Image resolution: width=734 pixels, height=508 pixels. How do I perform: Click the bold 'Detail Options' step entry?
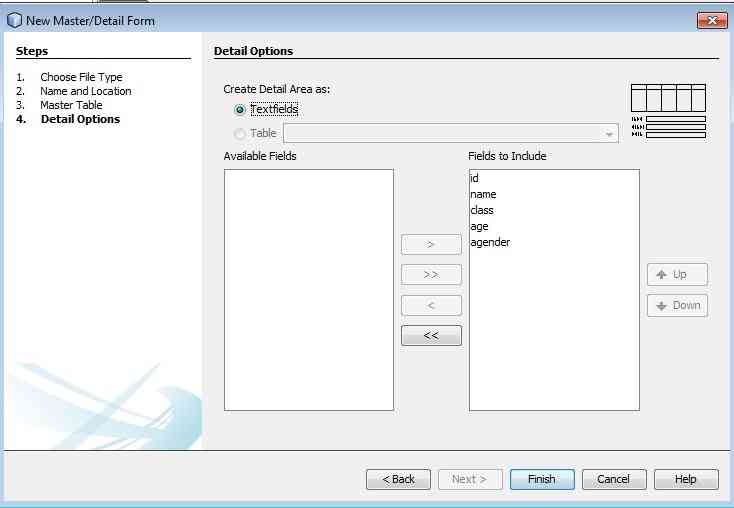80,119
